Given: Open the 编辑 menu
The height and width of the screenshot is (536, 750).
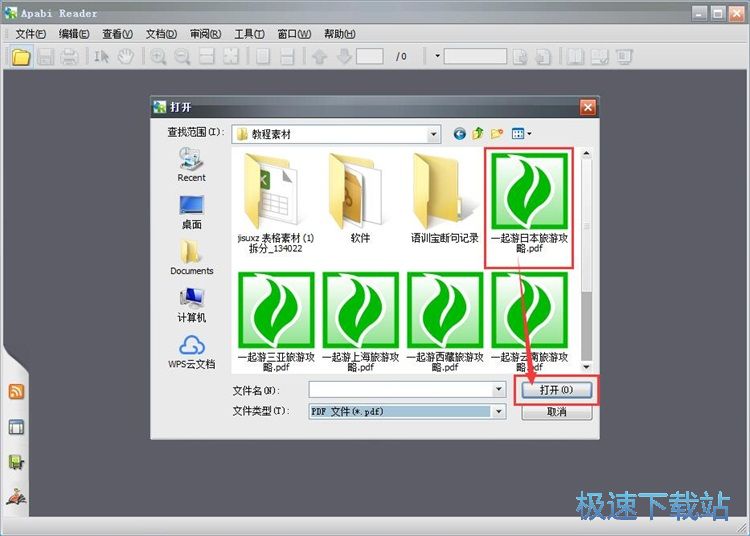Looking at the screenshot, I should pos(74,34).
